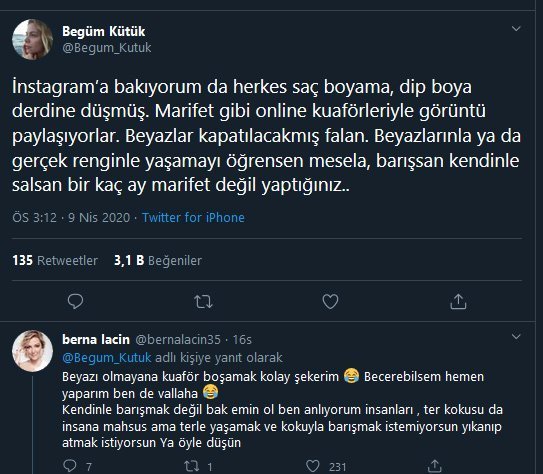Open berna lacin's profile picture
The width and height of the screenshot is (543, 474).
tap(33, 351)
